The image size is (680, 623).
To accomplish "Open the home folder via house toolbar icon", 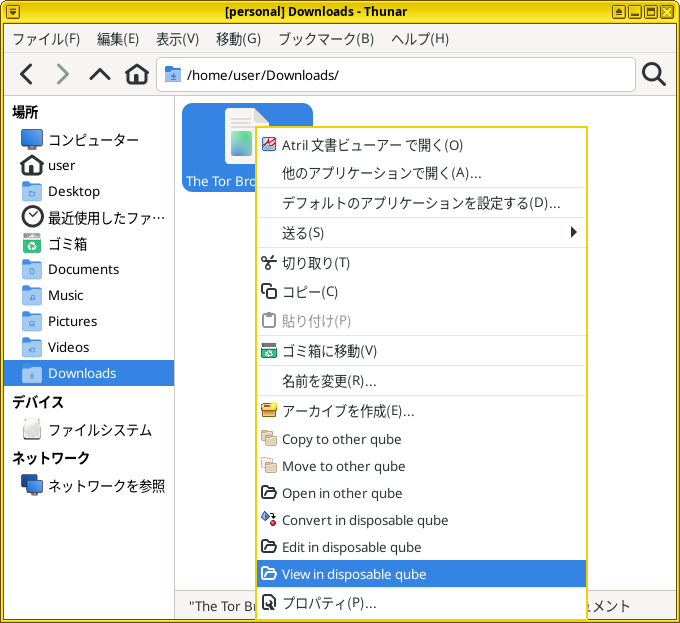I will coord(137,74).
